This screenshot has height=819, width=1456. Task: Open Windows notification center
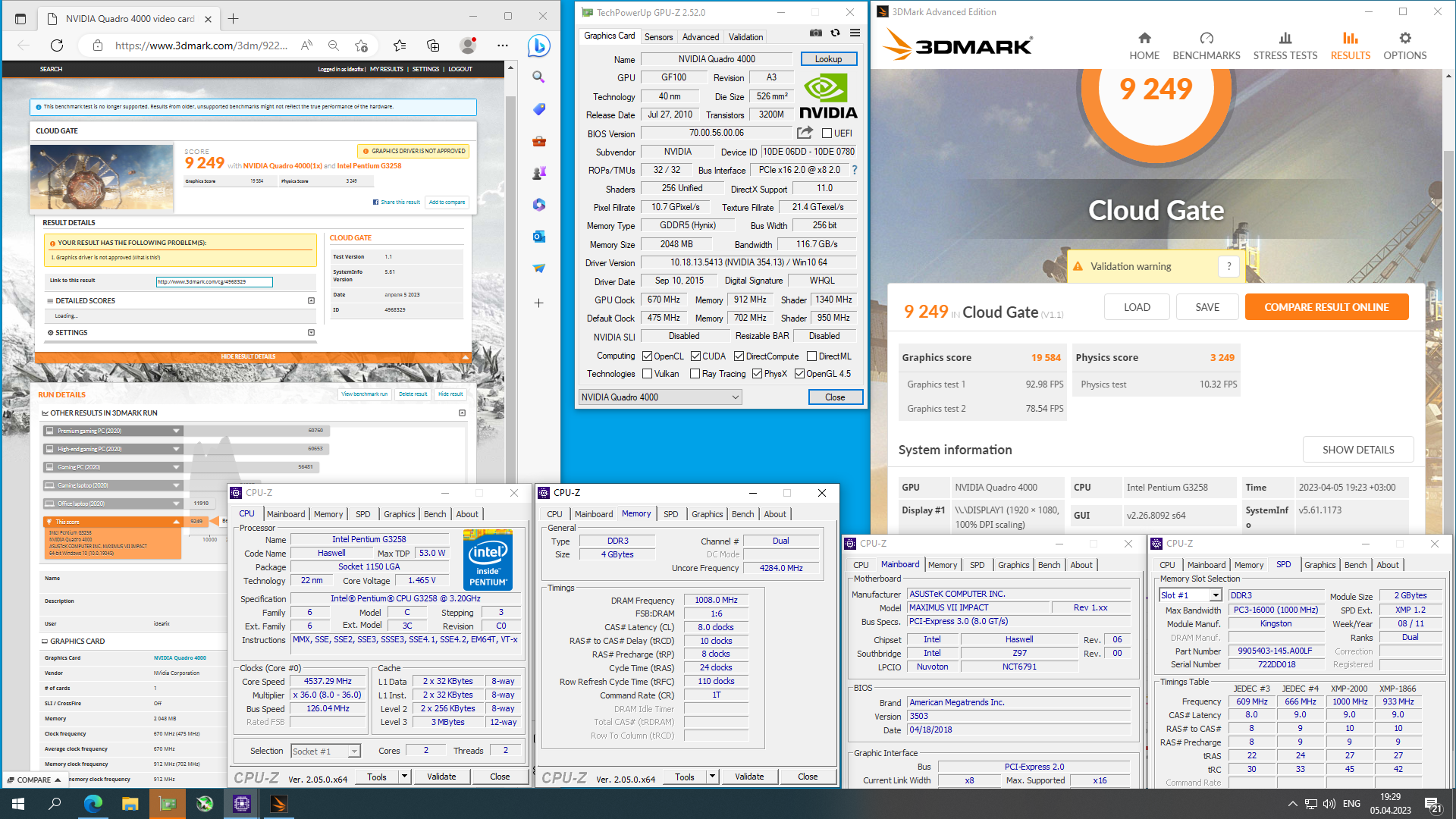pos(1432,804)
